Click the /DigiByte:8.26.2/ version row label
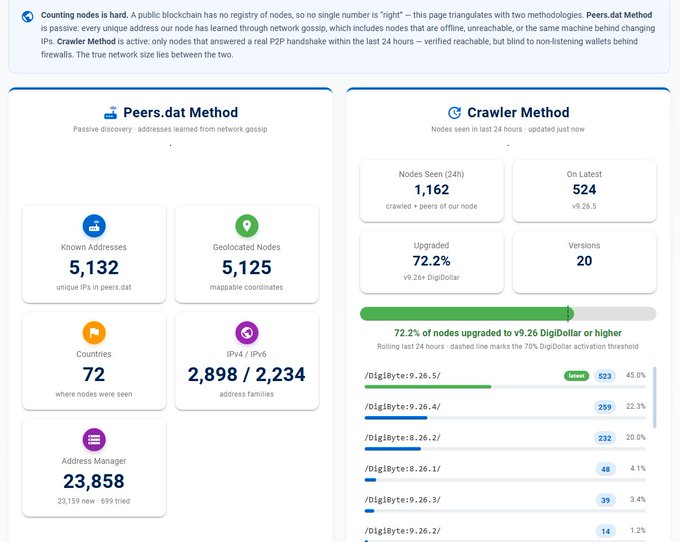Image resolution: width=680 pixels, height=542 pixels. [x=402, y=438]
